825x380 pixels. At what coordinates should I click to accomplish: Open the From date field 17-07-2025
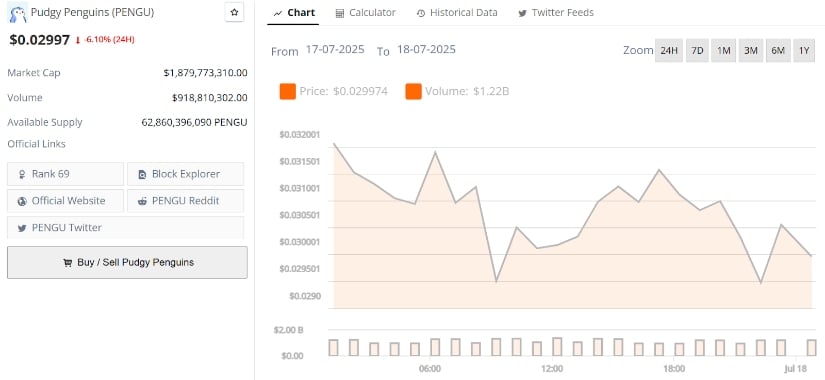point(335,50)
